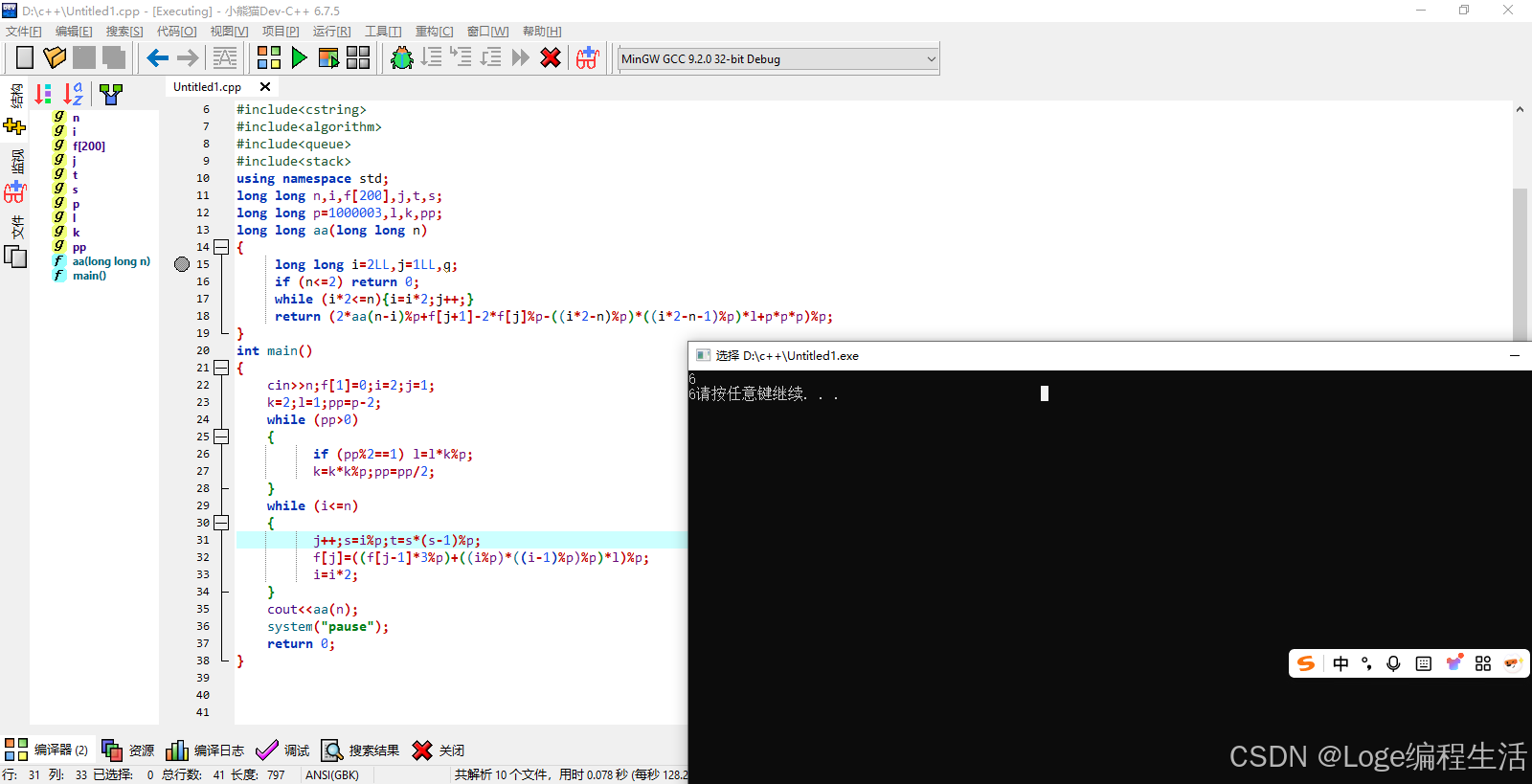Stop execution with the red X icon

551,58
